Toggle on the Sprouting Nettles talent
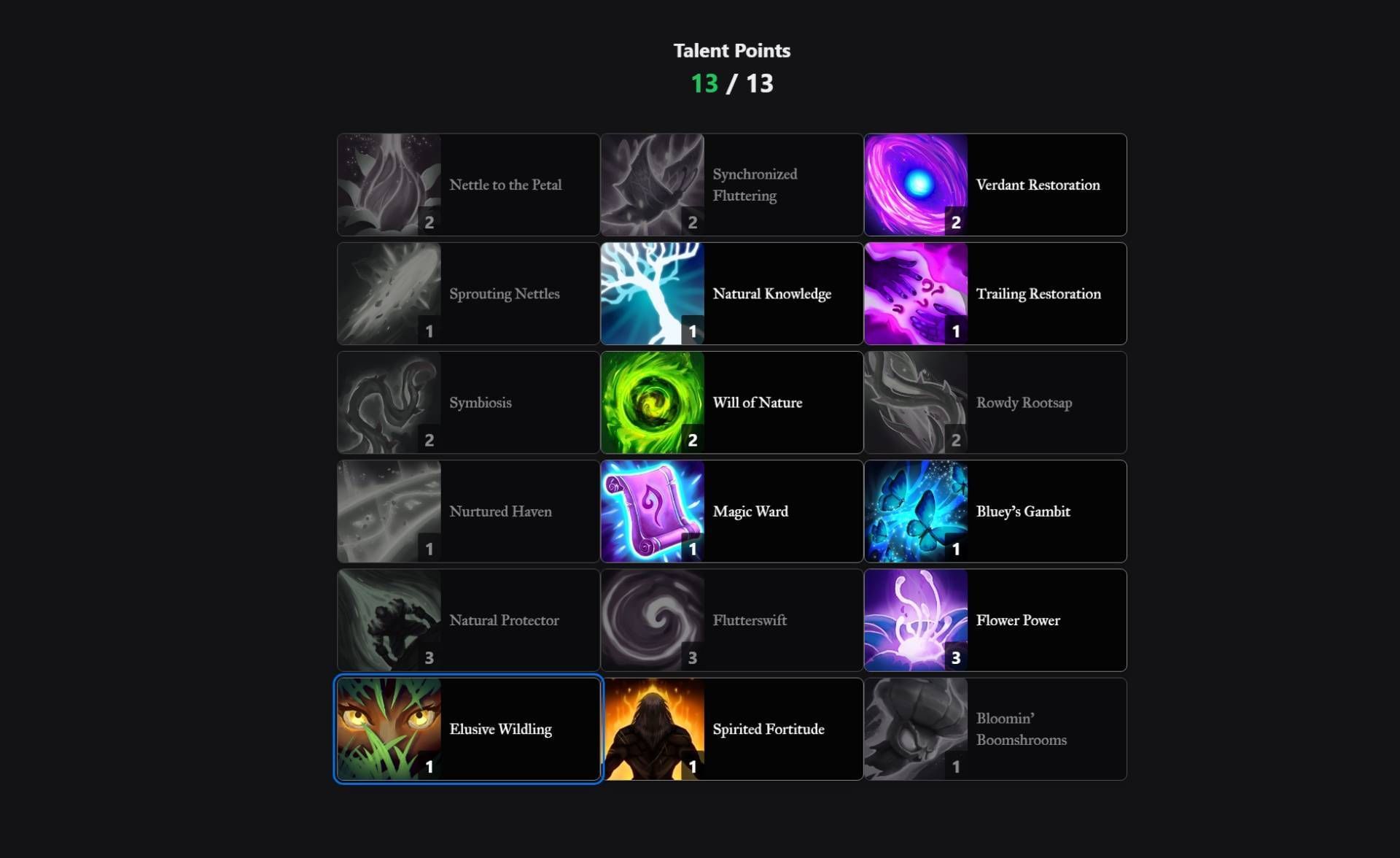Screen dimensions: 1400x858 tap(468, 293)
